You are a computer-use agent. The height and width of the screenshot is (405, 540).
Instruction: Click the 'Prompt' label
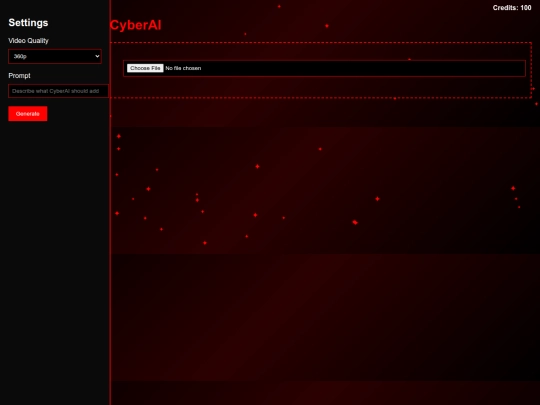(x=19, y=75)
